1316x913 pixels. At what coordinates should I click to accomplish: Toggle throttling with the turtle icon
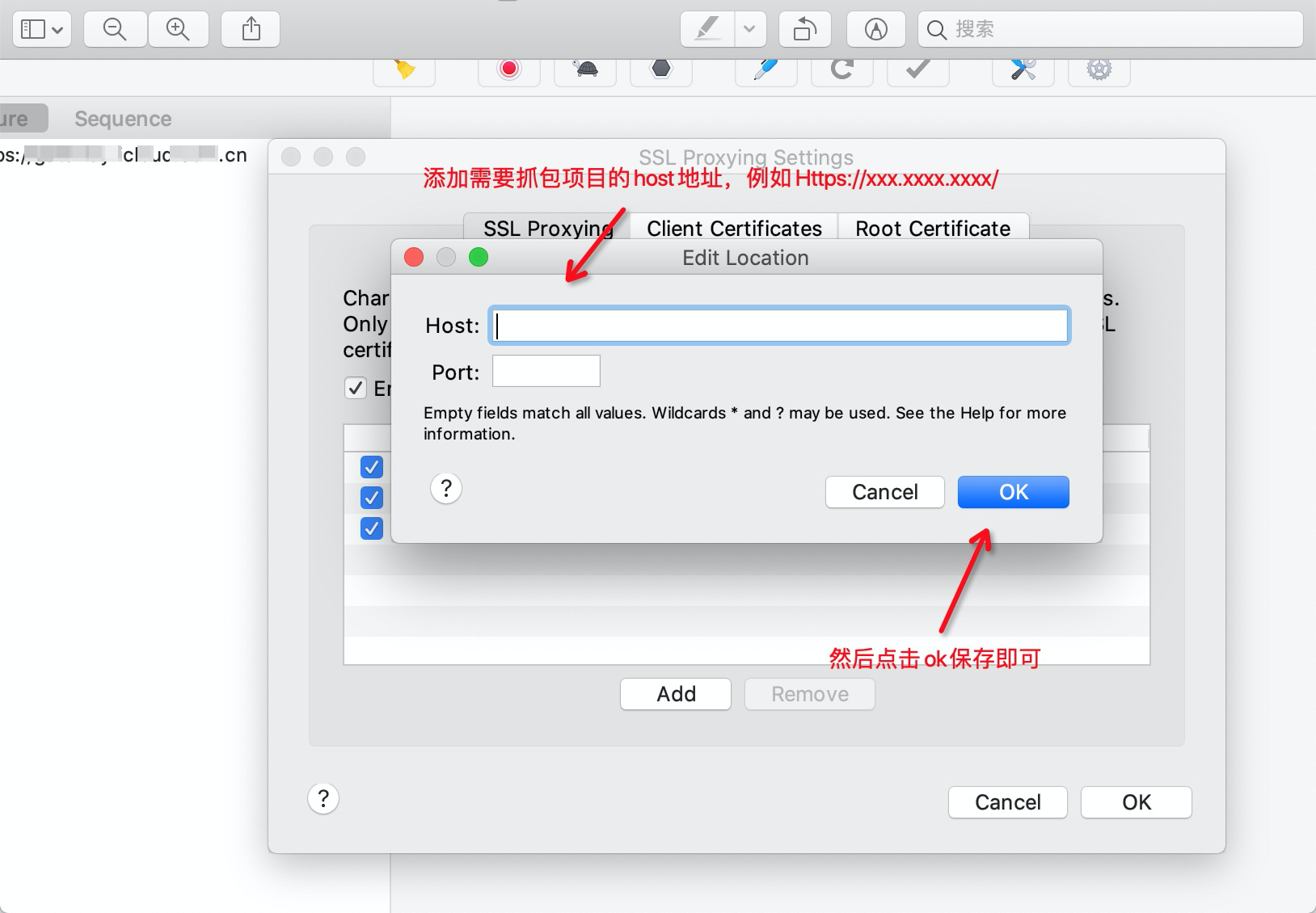(585, 69)
